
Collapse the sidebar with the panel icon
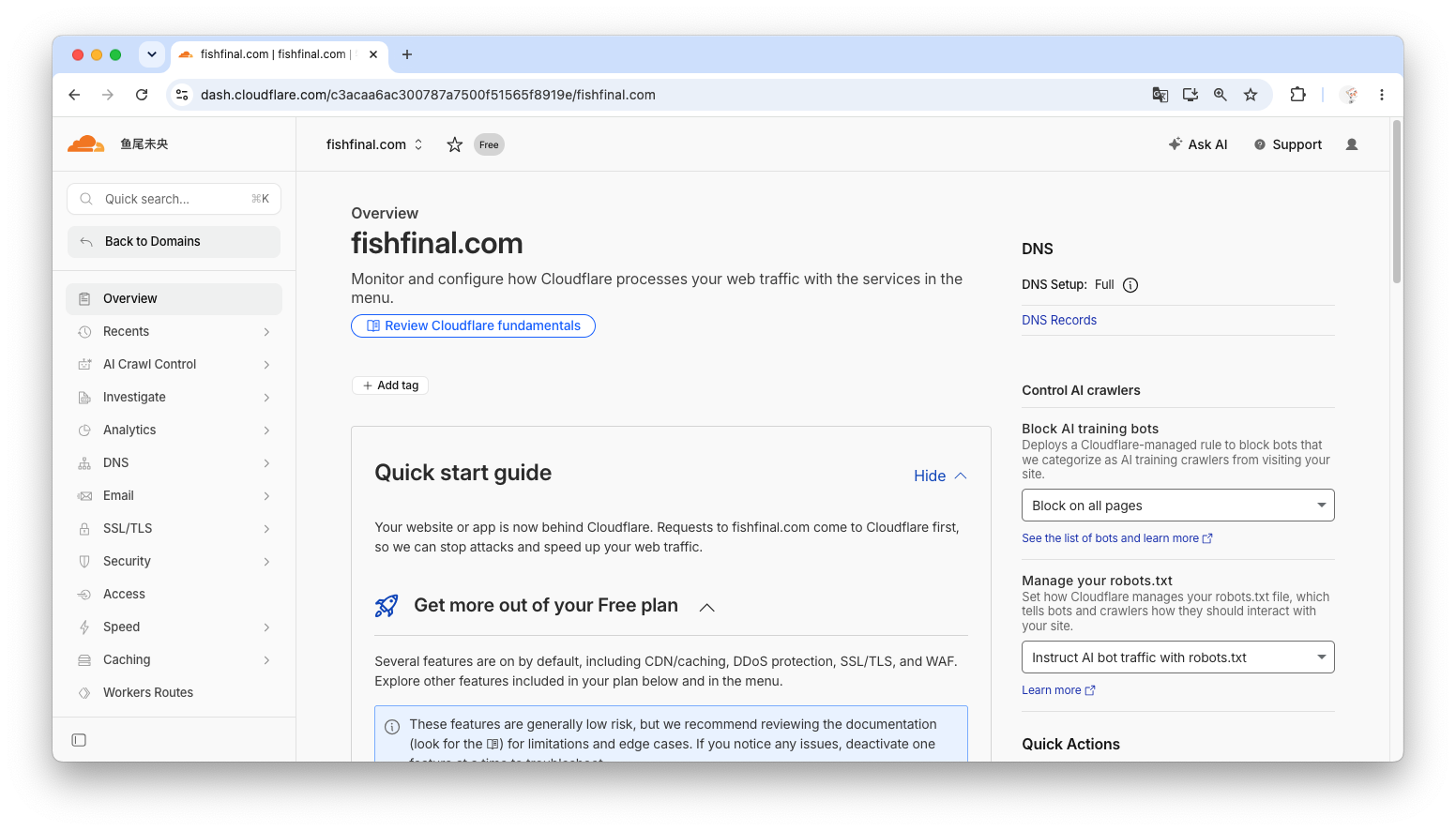tap(79, 740)
